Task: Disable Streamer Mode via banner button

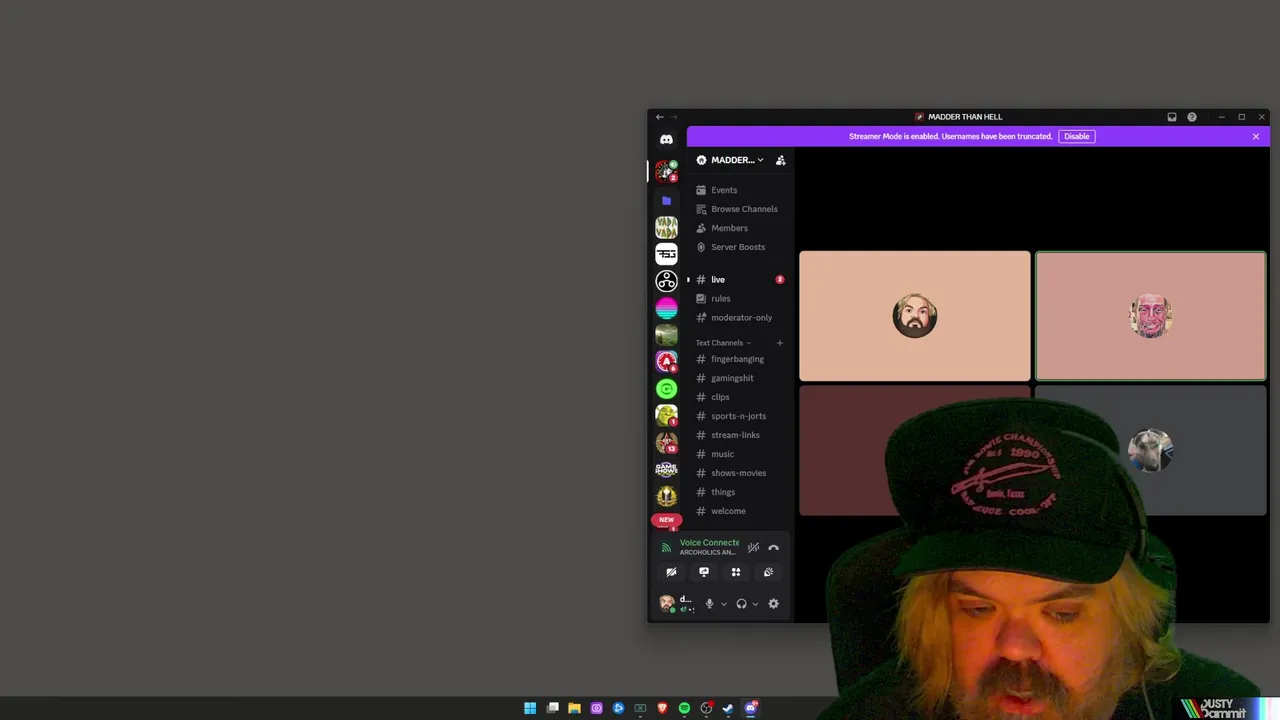Action: tap(1077, 136)
